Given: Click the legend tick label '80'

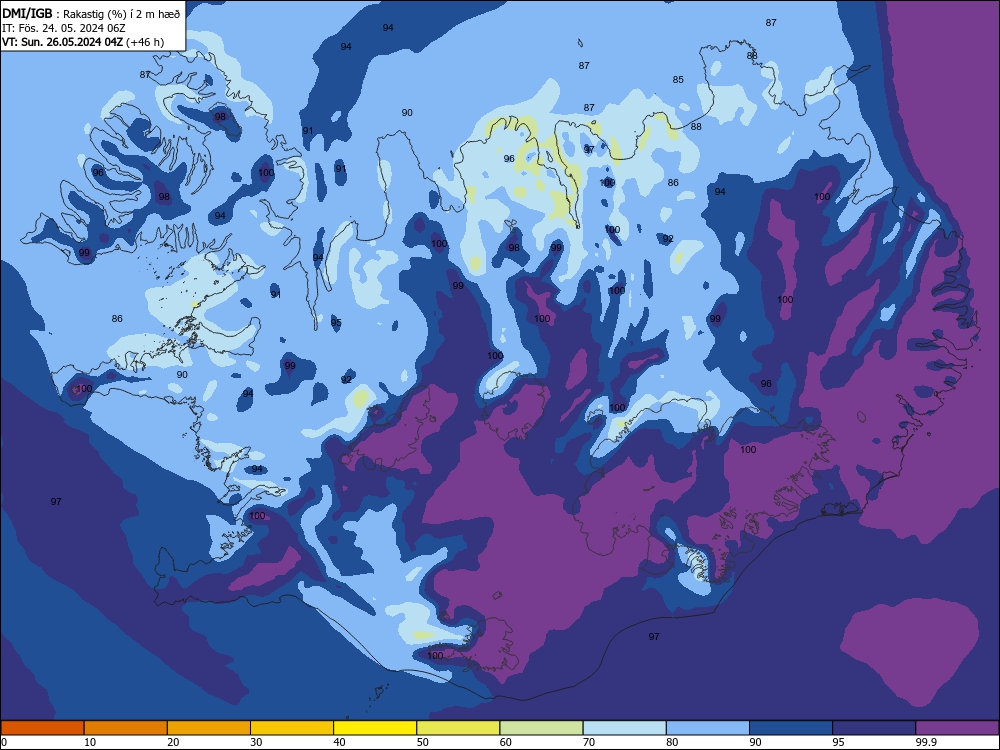Looking at the screenshot, I should point(673,742).
